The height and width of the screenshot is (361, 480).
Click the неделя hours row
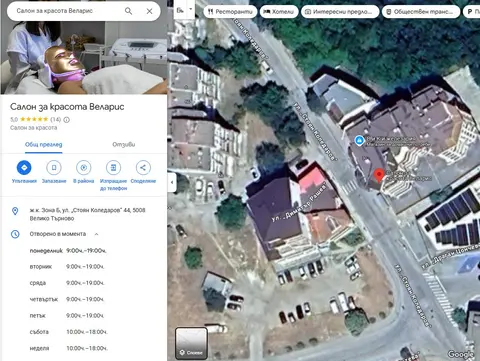coord(68,348)
